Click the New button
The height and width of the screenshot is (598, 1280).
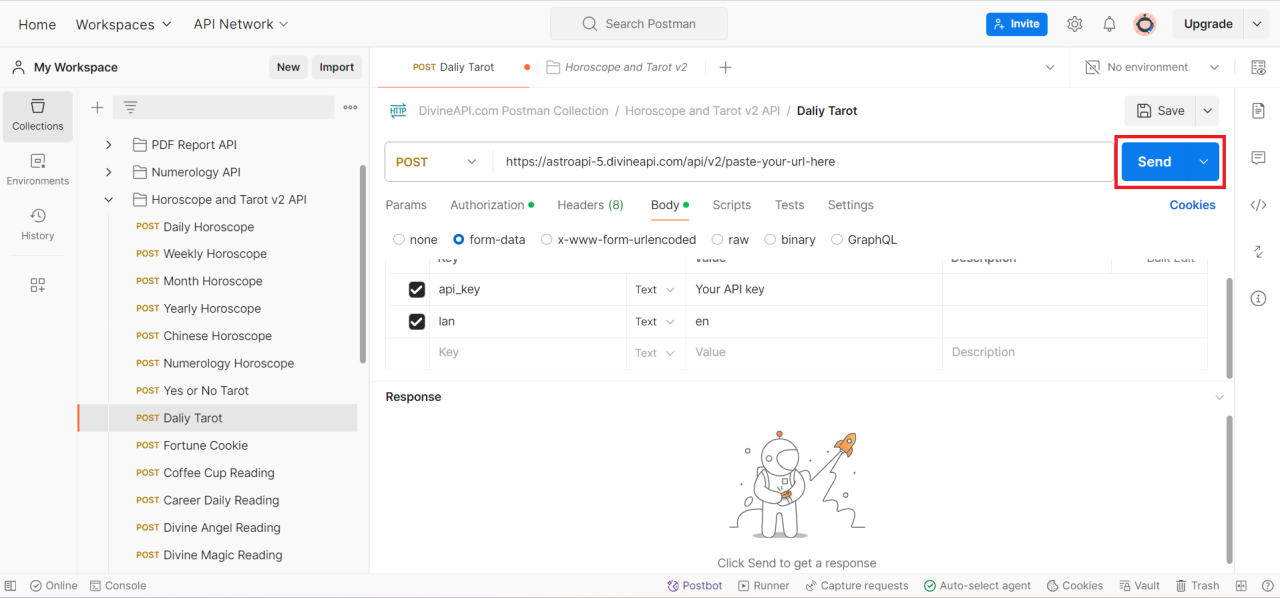point(288,67)
